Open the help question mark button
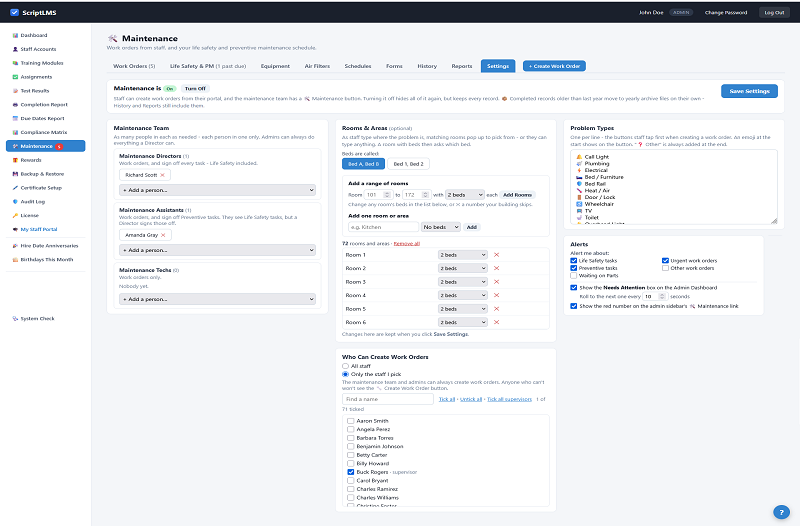 click(781, 512)
